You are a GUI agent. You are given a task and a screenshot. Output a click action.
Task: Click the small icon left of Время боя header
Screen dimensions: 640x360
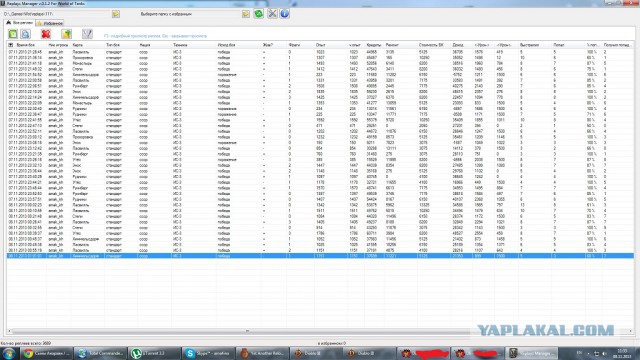point(11,45)
